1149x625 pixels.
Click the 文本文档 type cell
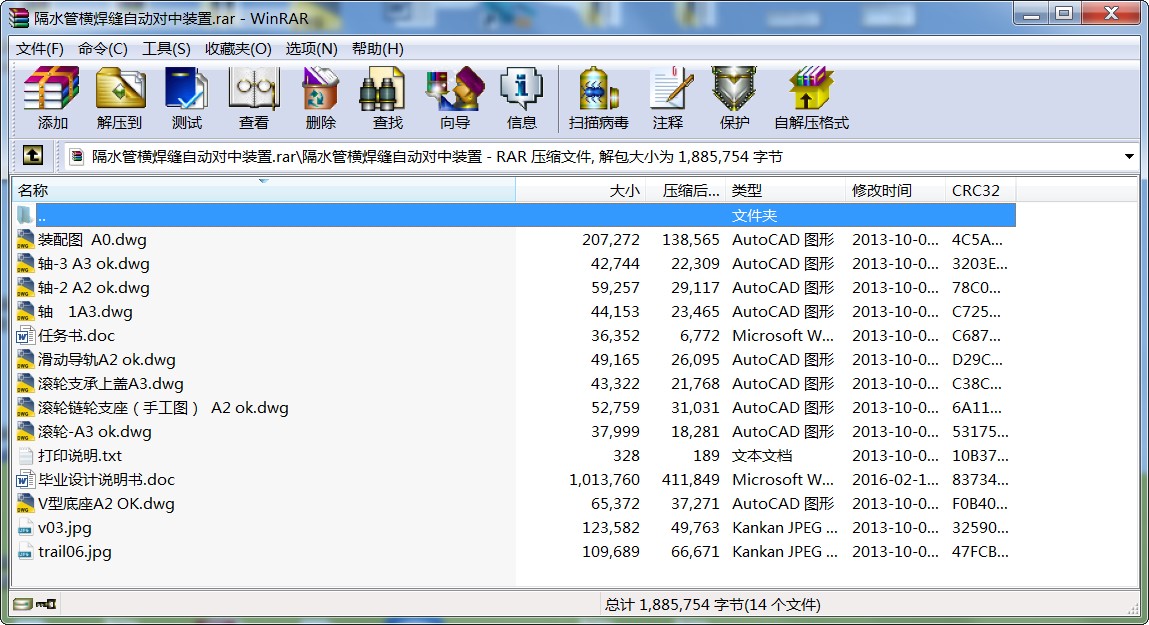762,456
